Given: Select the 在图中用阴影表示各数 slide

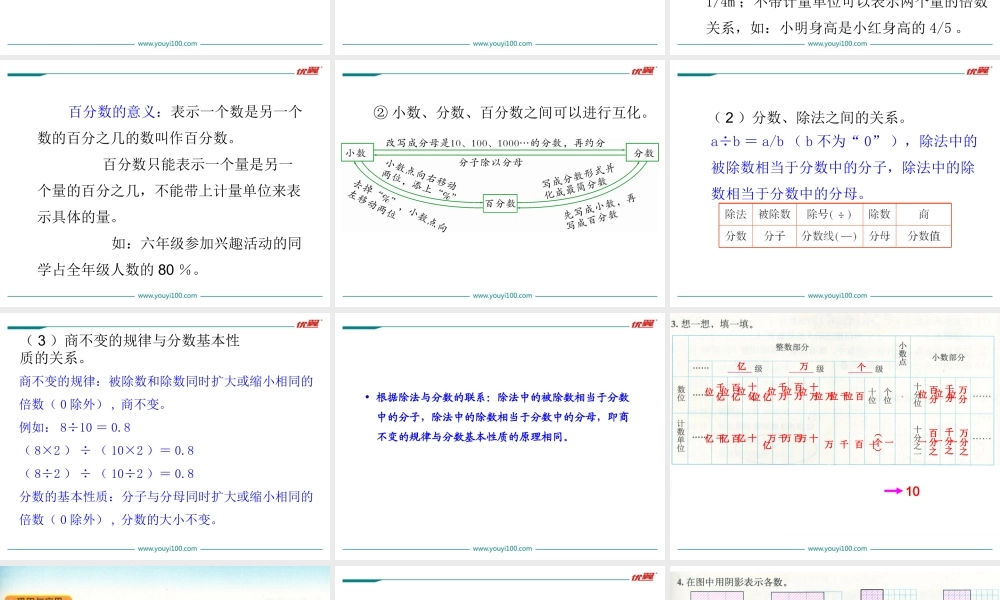Looking at the screenshot, I should point(835,585).
